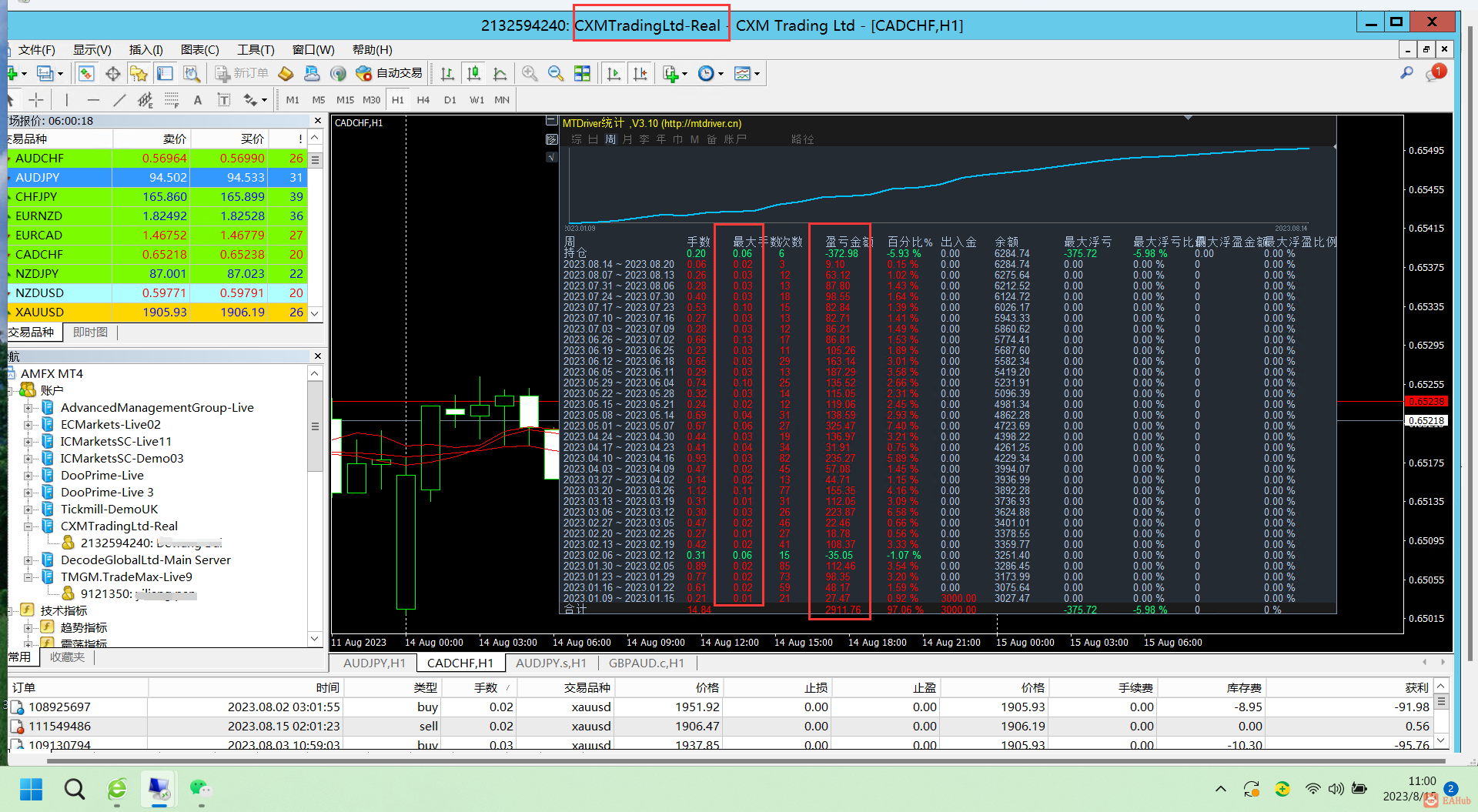Toggle chart auto scroll

pos(614,74)
